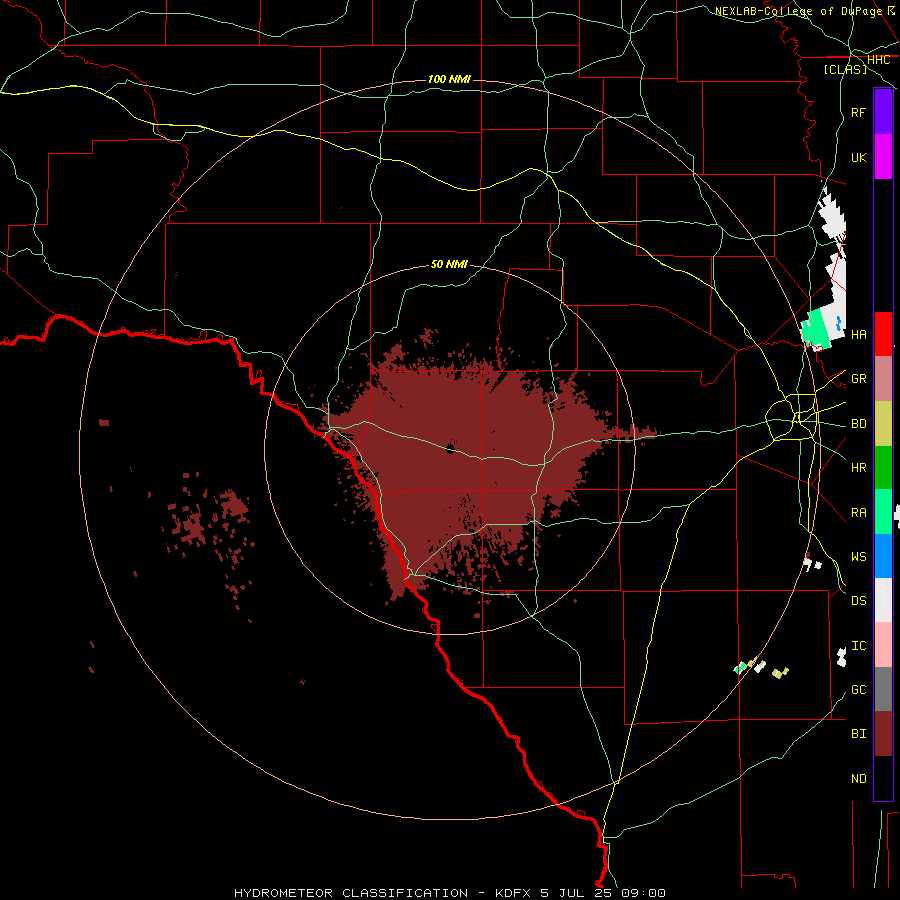Select the gray GC legend swatch
Screen dimensions: 900x900
point(883,689)
